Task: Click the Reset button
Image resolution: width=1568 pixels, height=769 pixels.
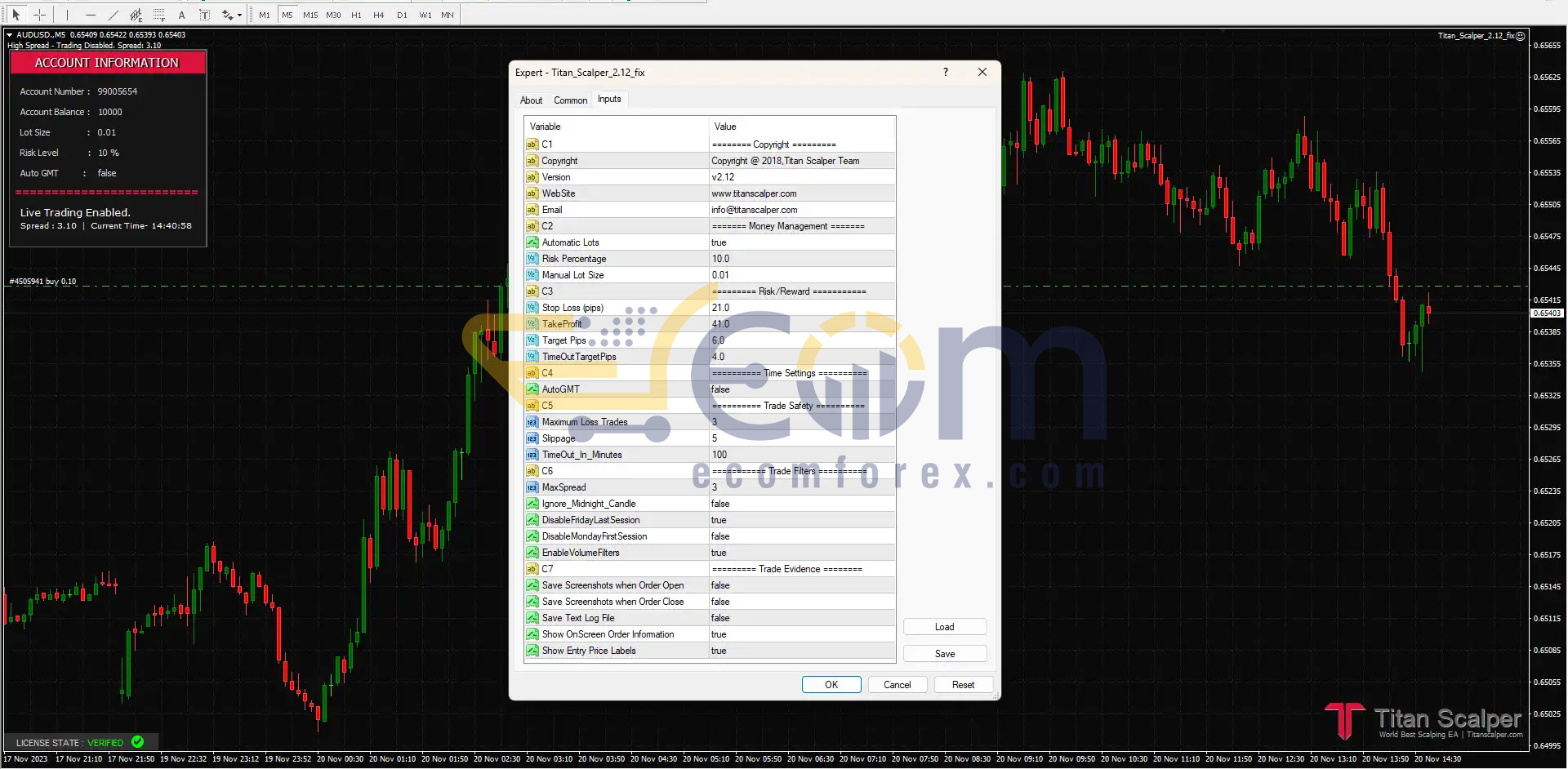Action: pyautogui.click(x=963, y=685)
